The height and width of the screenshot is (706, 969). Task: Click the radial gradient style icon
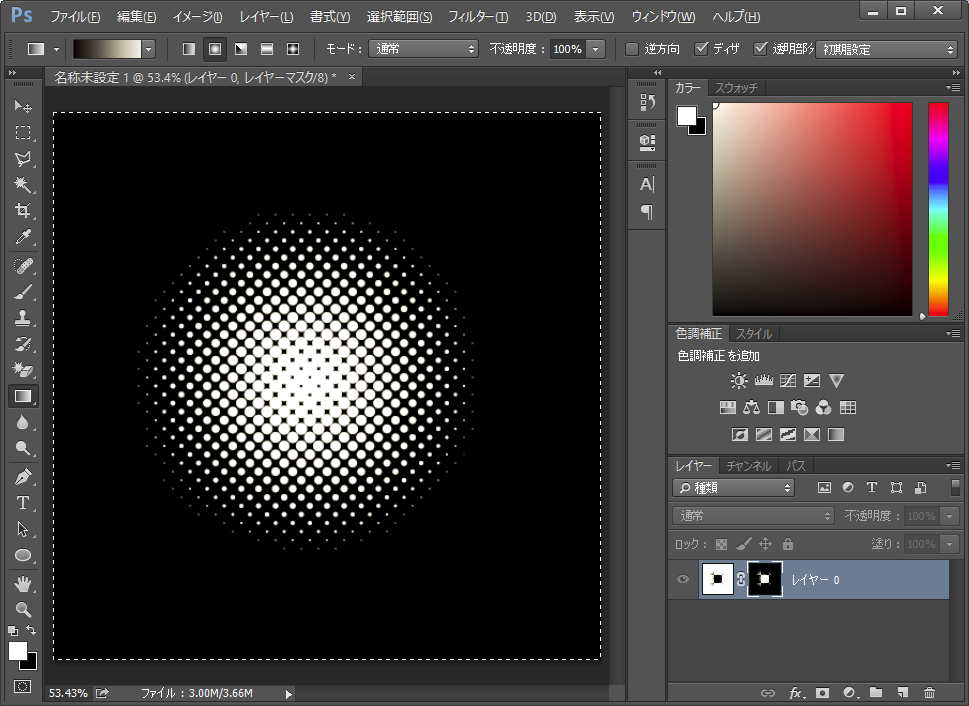215,49
